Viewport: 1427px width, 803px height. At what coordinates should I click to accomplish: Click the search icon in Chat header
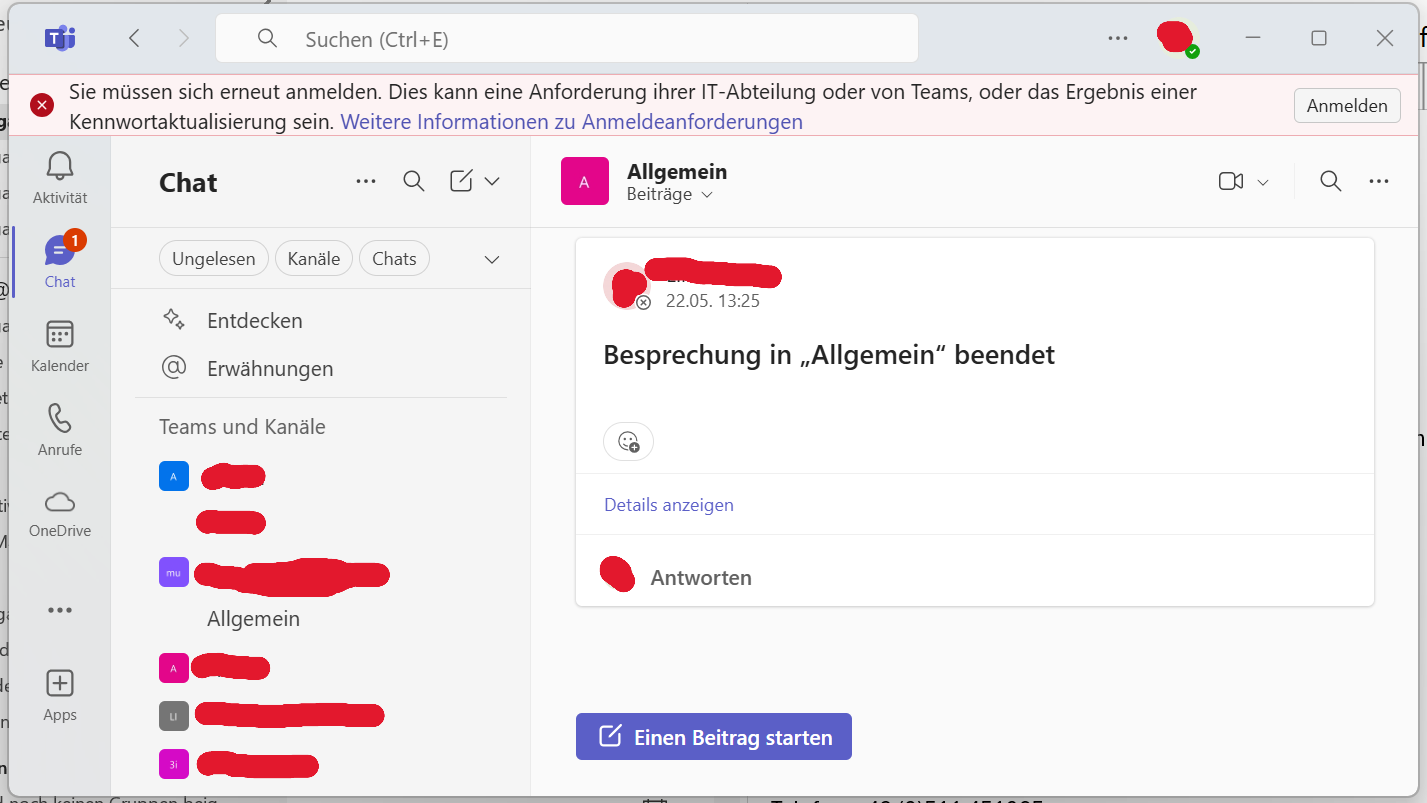click(x=414, y=181)
